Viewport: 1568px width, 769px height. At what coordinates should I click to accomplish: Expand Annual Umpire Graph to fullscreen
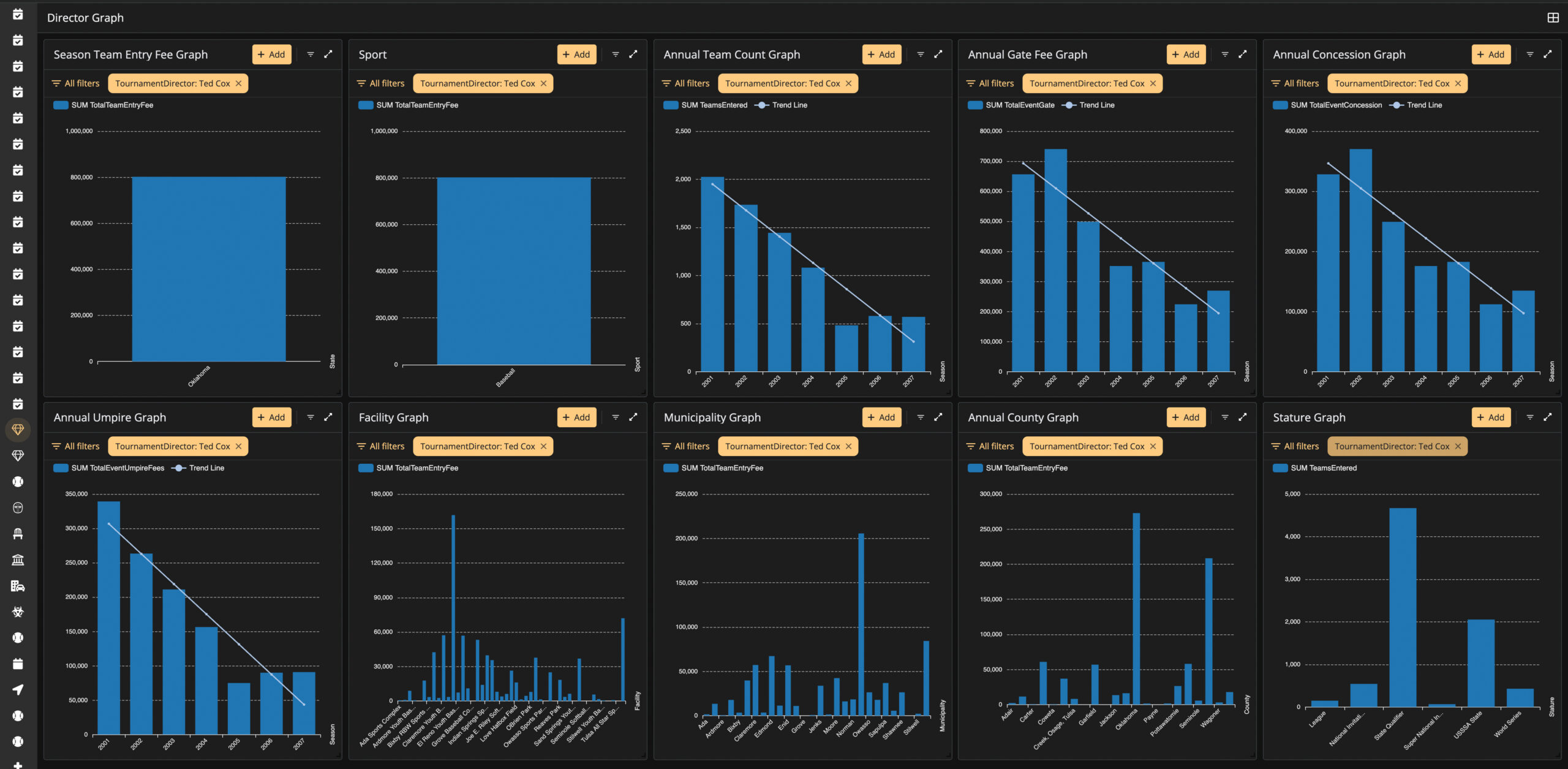pos(328,417)
